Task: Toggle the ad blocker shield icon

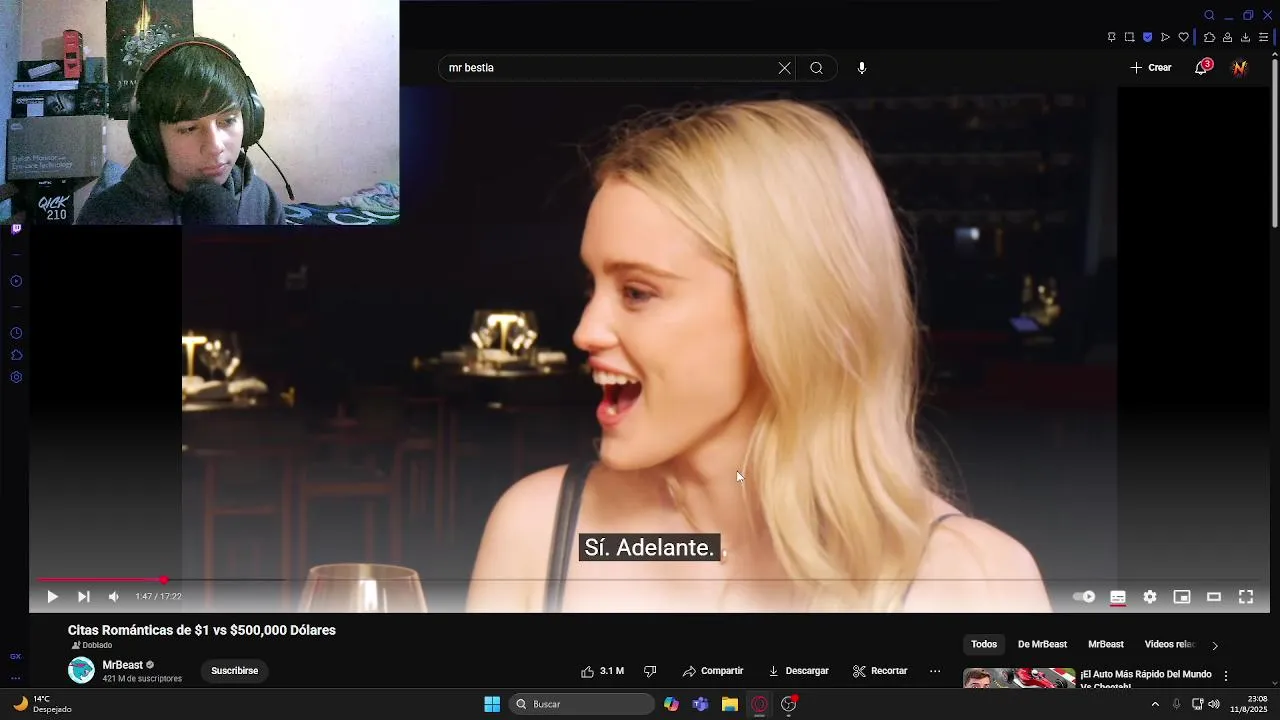Action: click(x=1147, y=37)
